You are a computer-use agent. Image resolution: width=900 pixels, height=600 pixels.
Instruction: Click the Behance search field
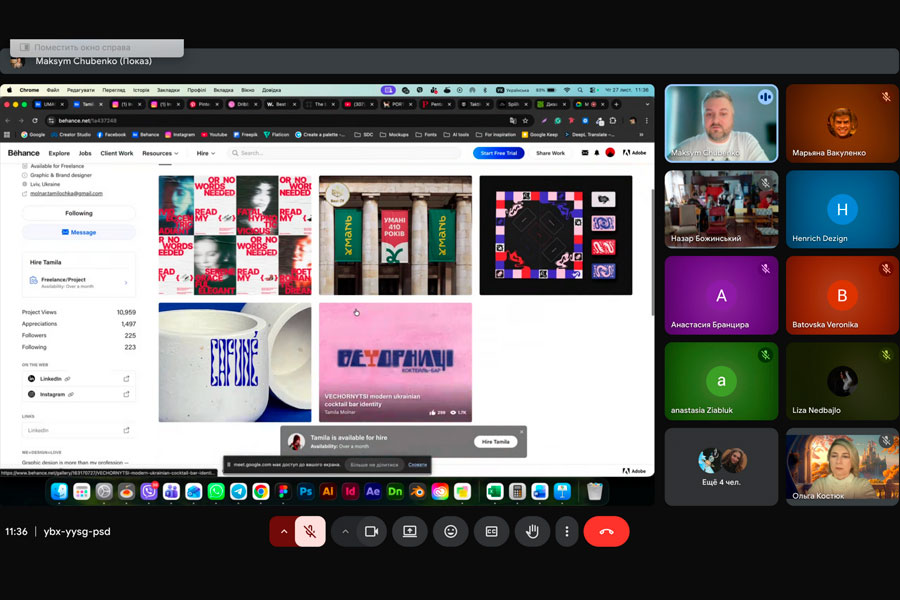point(346,153)
